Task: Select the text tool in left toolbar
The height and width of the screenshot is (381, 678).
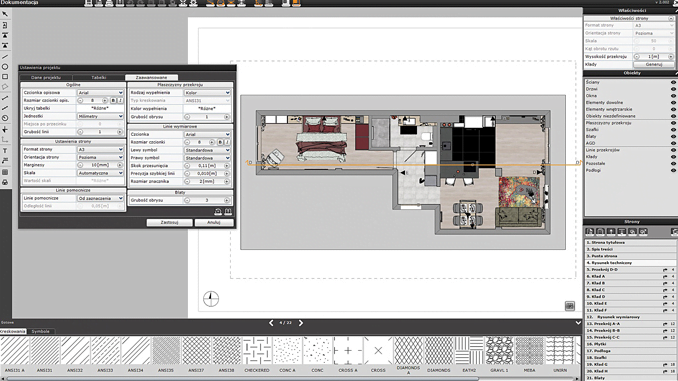Action: tap(5, 150)
